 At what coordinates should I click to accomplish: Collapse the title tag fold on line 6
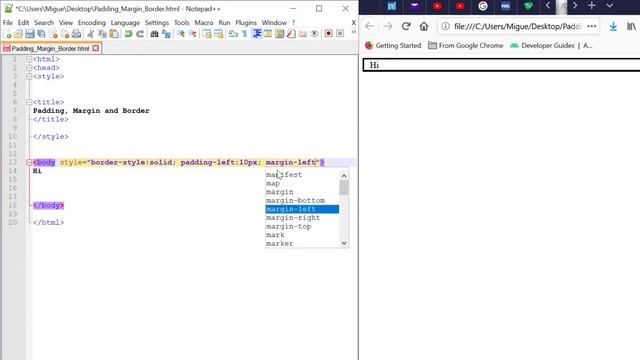tap(29, 102)
